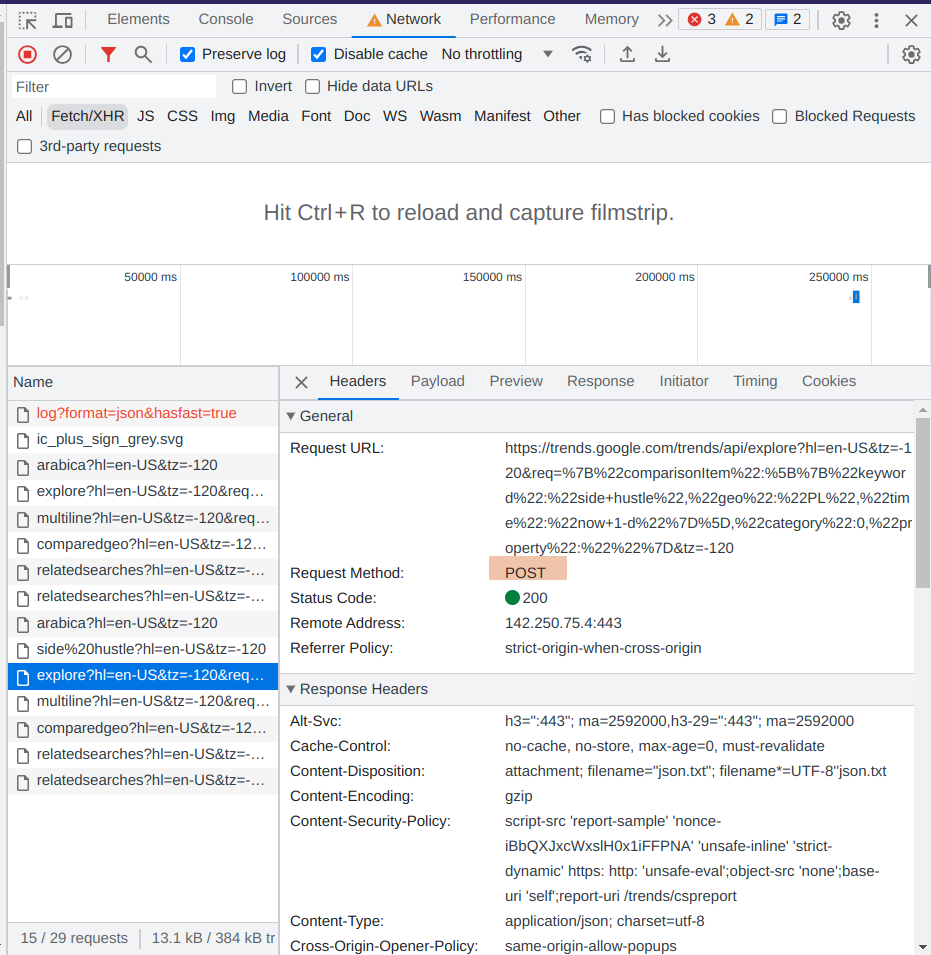
Task: Open DevTools settings gear
Action: click(841, 20)
